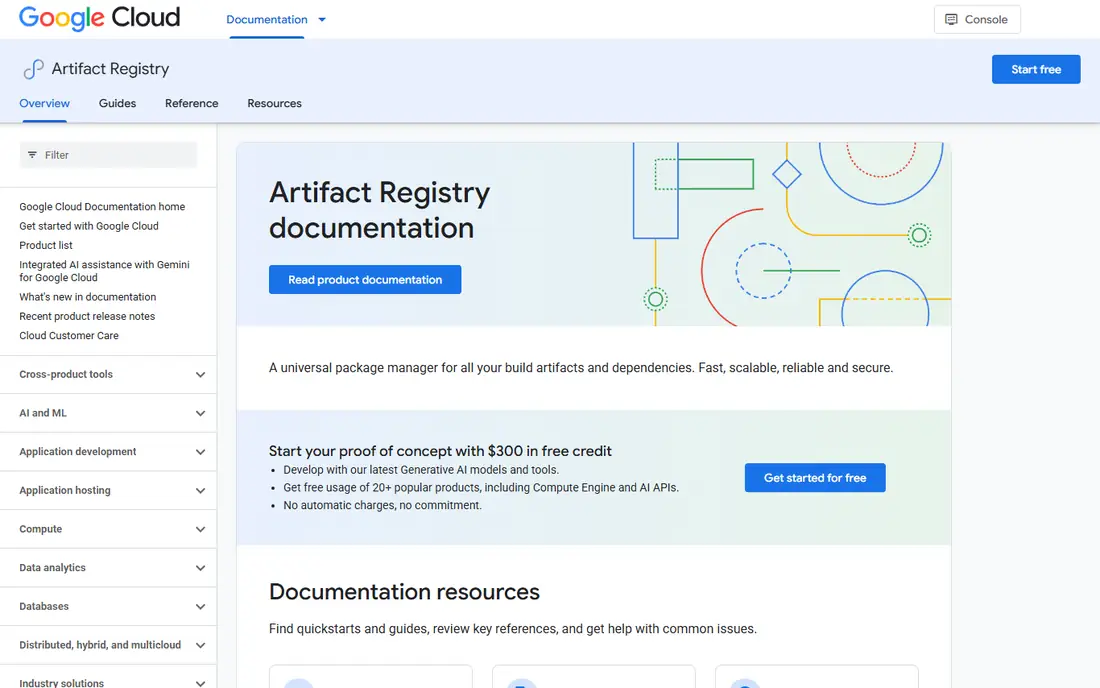1100x688 pixels.
Task: Open Get started with Google Cloud link
Action: (88, 226)
